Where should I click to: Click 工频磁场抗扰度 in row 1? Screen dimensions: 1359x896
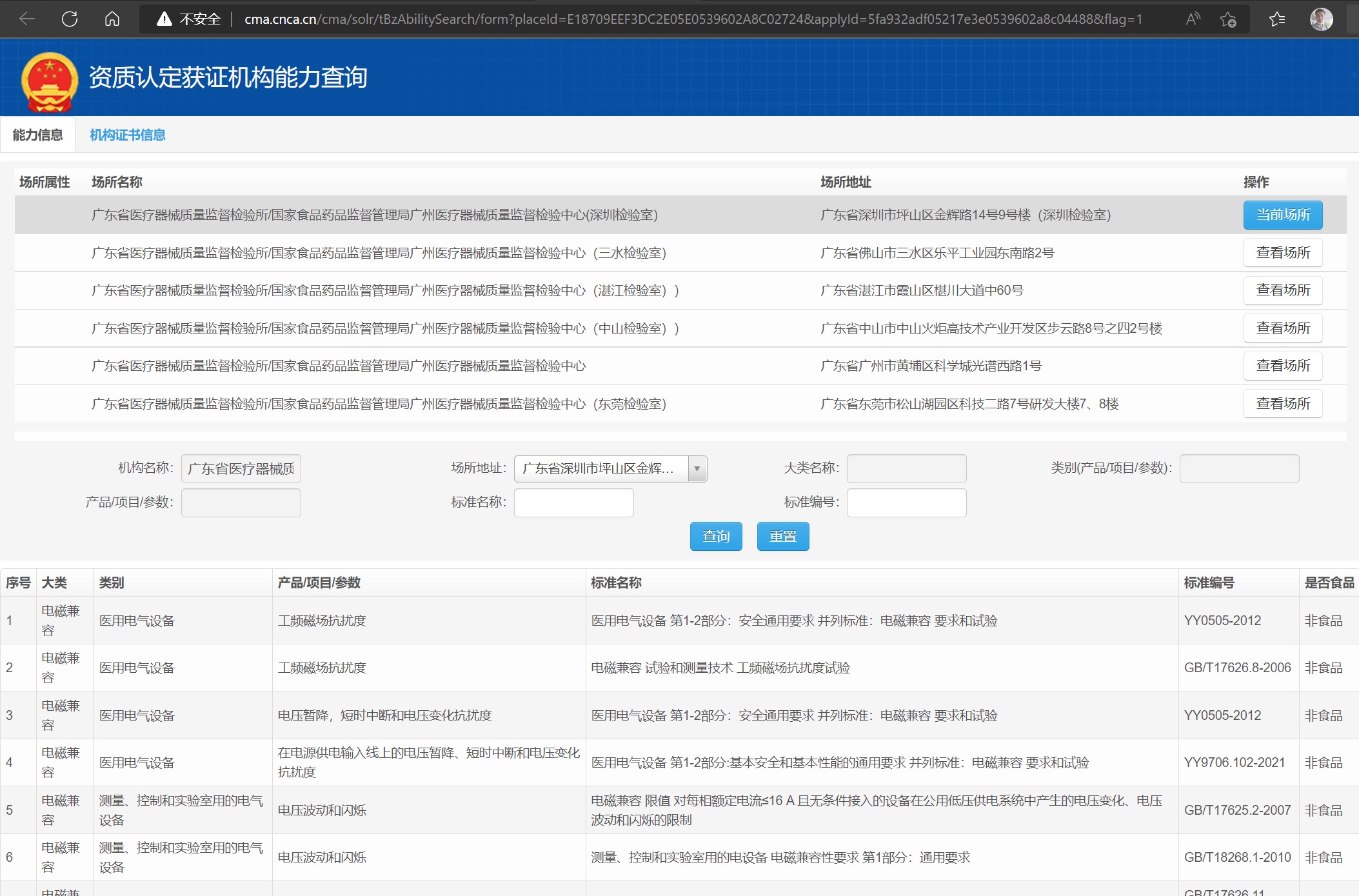pos(322,621)
